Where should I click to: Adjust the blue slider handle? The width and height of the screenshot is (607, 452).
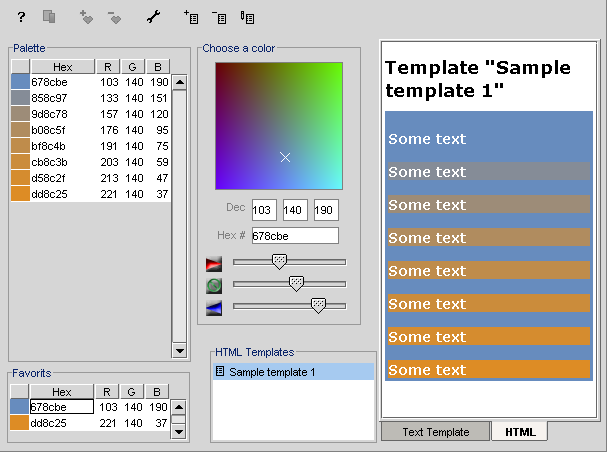click(318, 305)
